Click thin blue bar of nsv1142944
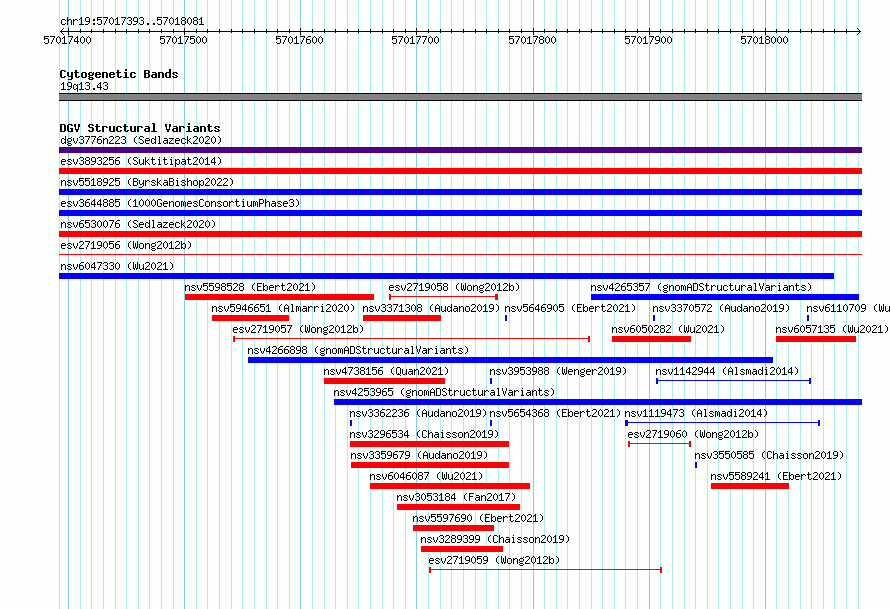The width and height of the screenshot is (890, 609). pos(733,381)
